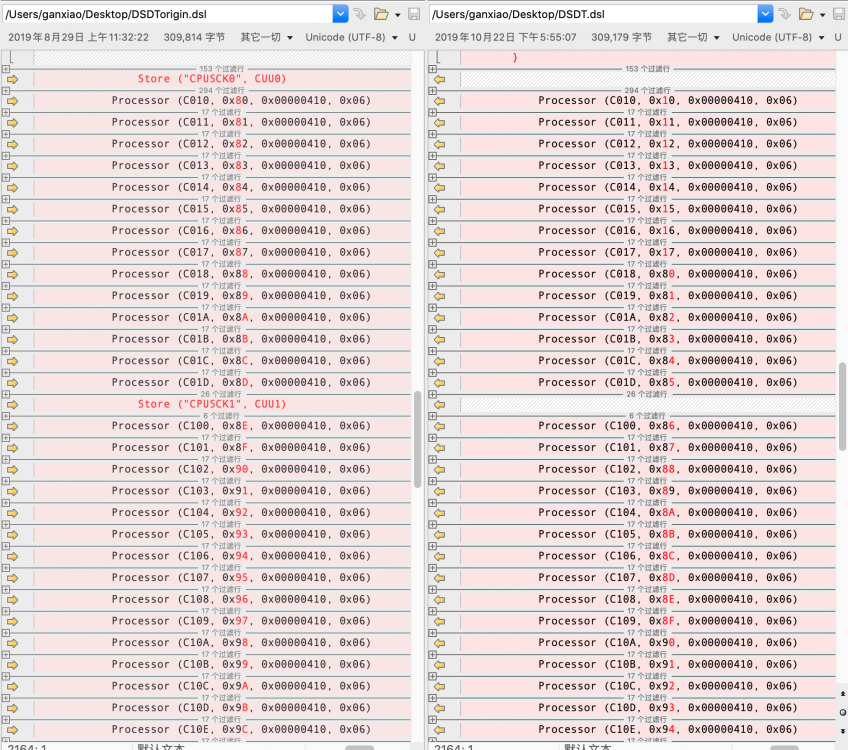Click left pane 309,814 字节 size label

194,37
